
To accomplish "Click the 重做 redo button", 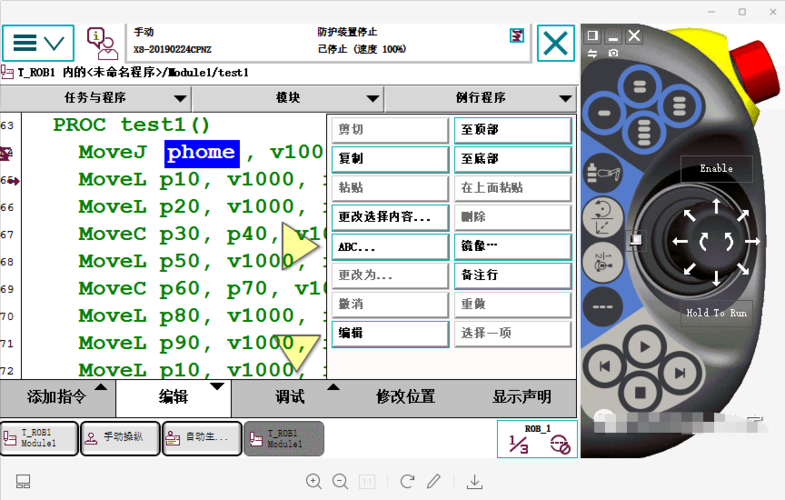I will point(513,304).
